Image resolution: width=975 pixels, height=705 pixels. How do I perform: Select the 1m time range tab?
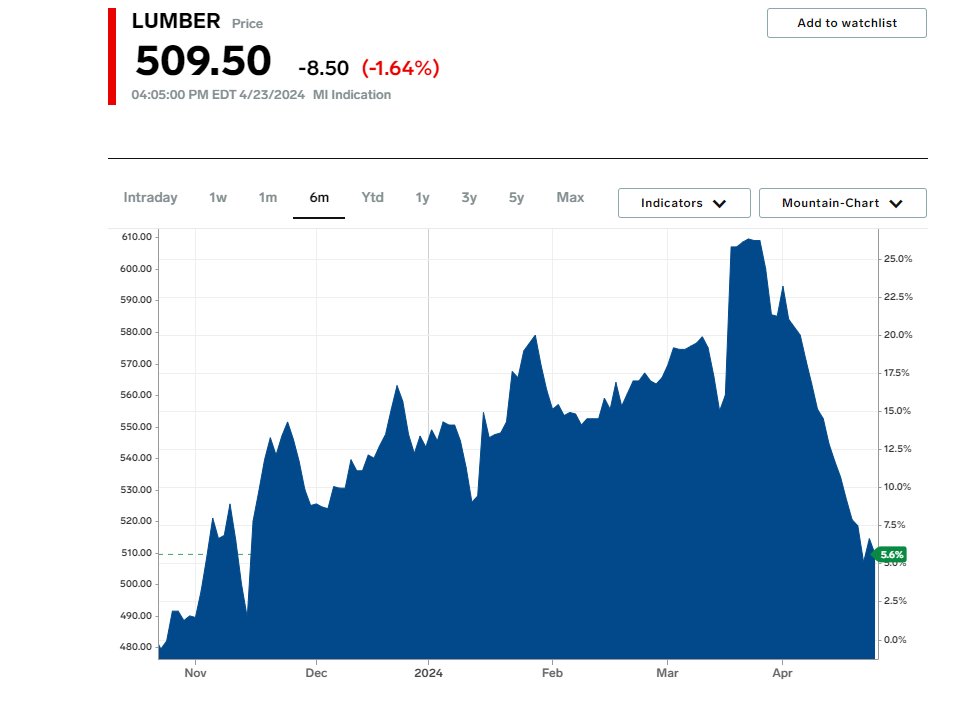click(268, 198)
